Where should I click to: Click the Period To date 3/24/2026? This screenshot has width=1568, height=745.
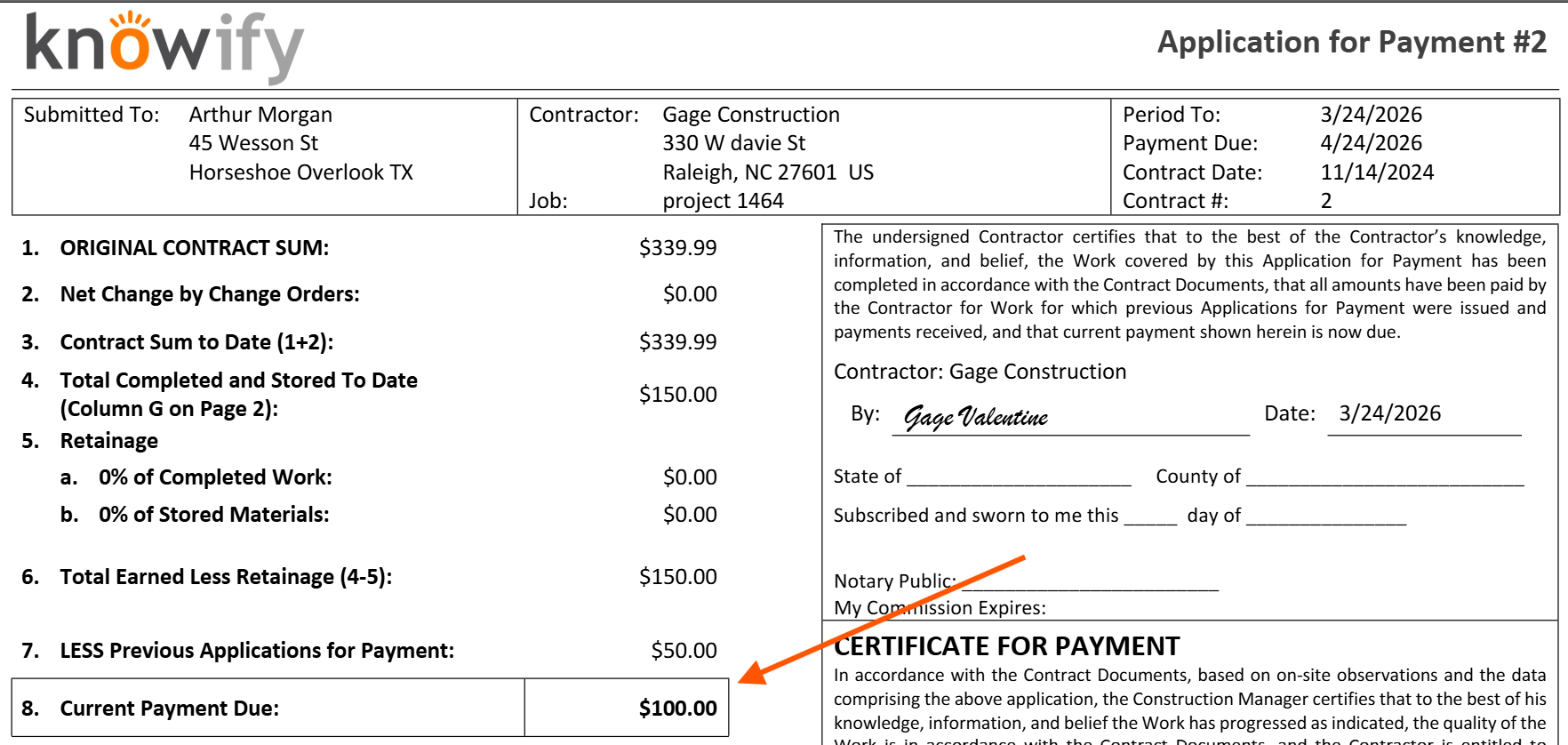[1371, 115]
